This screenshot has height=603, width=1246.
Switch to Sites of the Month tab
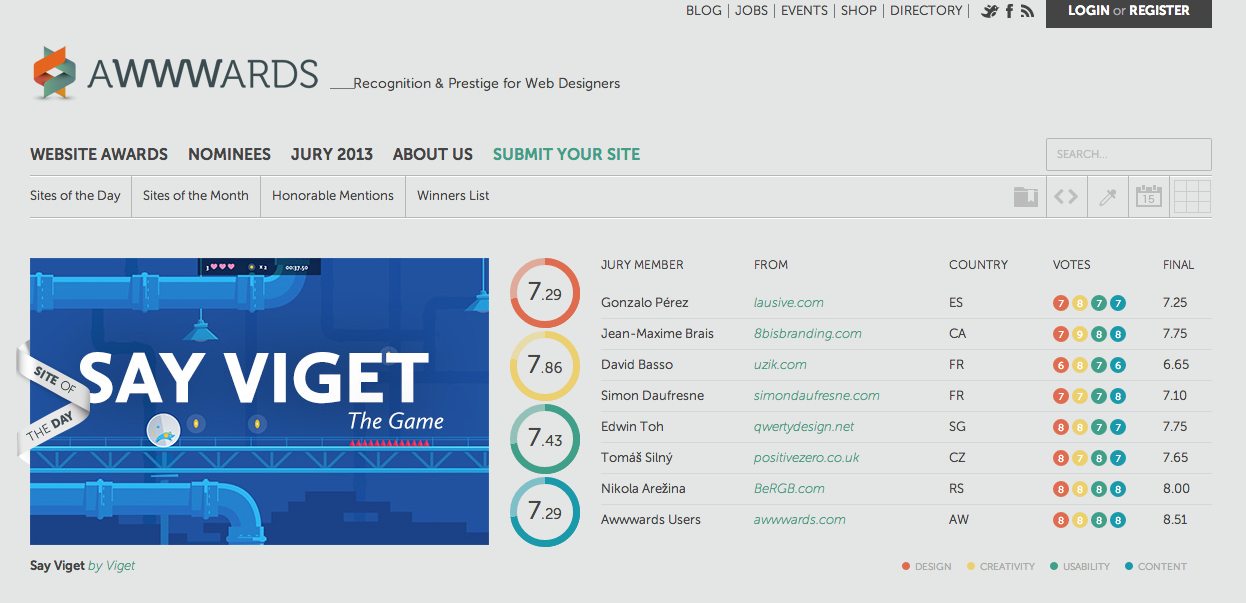pyautogui.click(x=196, y=196)
